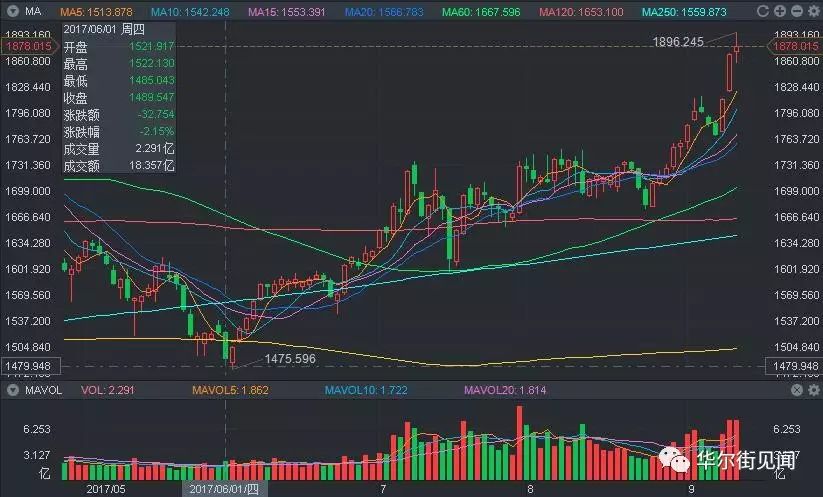Click the MAVOL10: 1.722 label

[366, 390]
